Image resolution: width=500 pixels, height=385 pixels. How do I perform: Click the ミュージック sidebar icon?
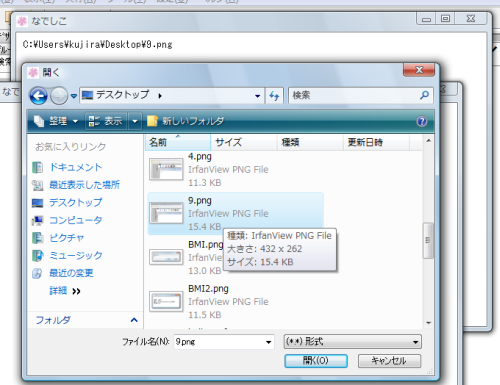[x=38, y=256]
